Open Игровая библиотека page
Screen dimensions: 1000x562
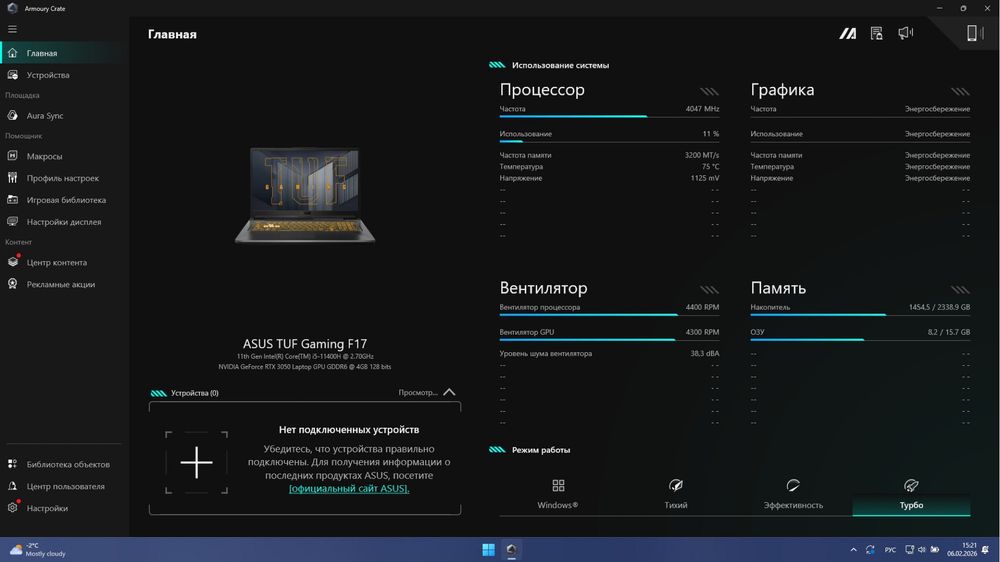click(64, 200)
